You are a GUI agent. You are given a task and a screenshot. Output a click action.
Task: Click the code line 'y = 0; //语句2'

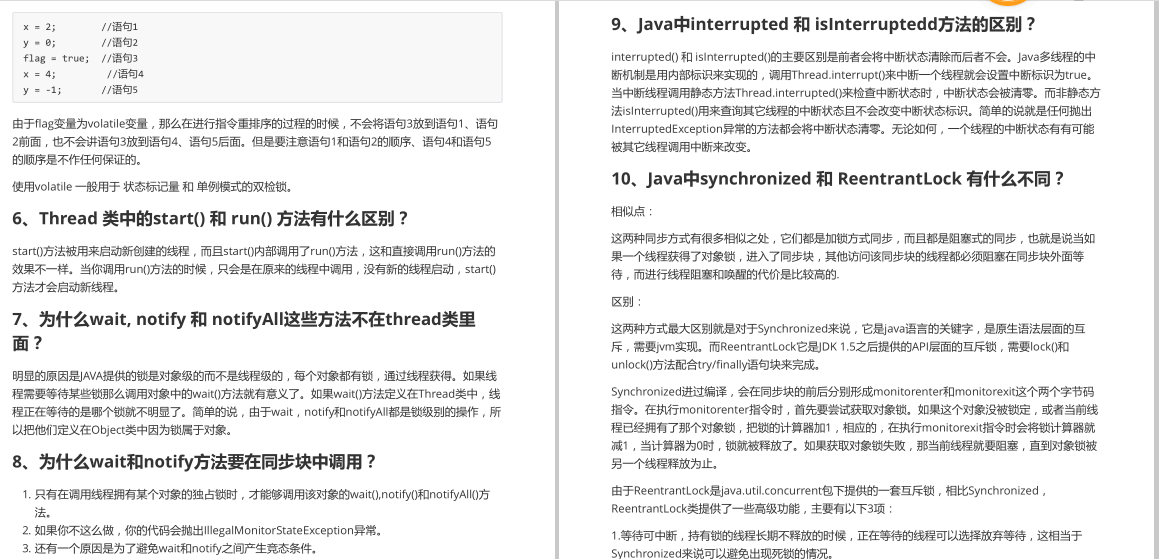point(80,42)
